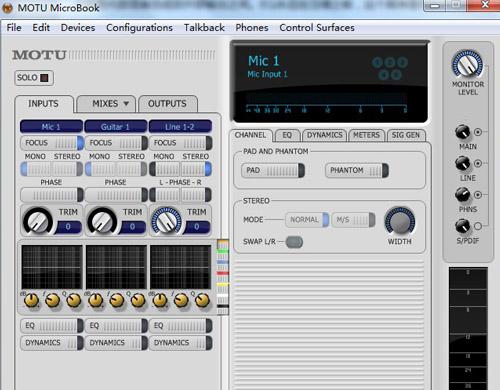Click the Mic 1 Trim knob
The height and width of the screenshot is (390, 500).
[38, 221]
